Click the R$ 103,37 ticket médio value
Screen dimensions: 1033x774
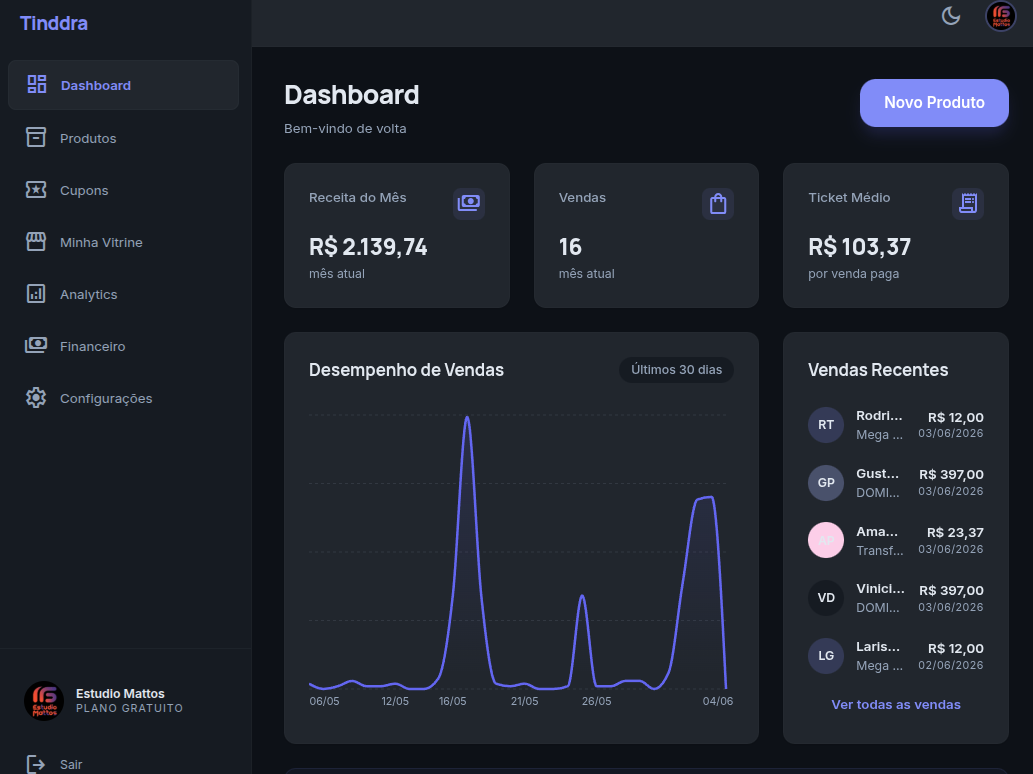[860, 247]
